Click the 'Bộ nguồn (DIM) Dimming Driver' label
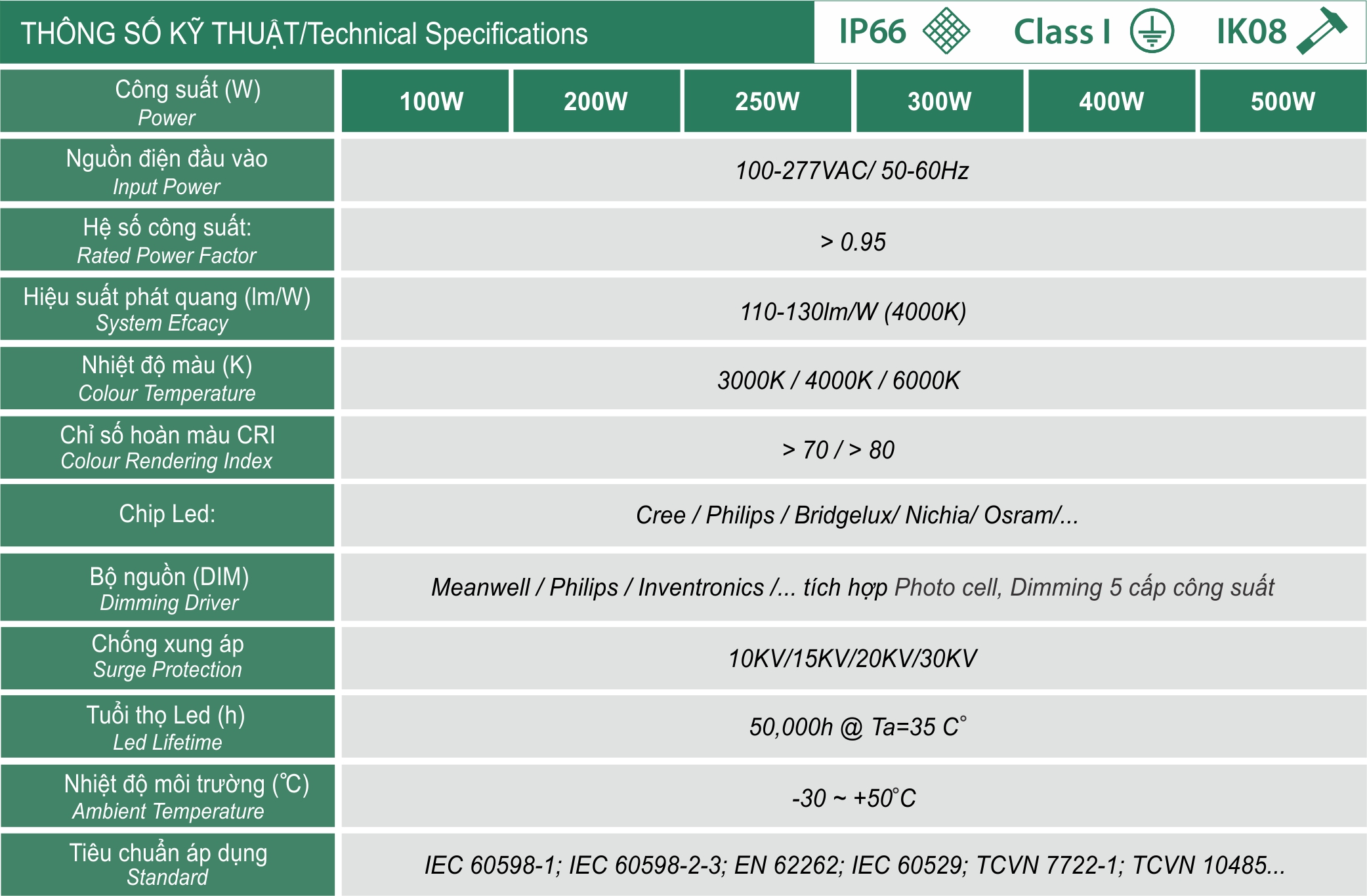 (167, 587)
